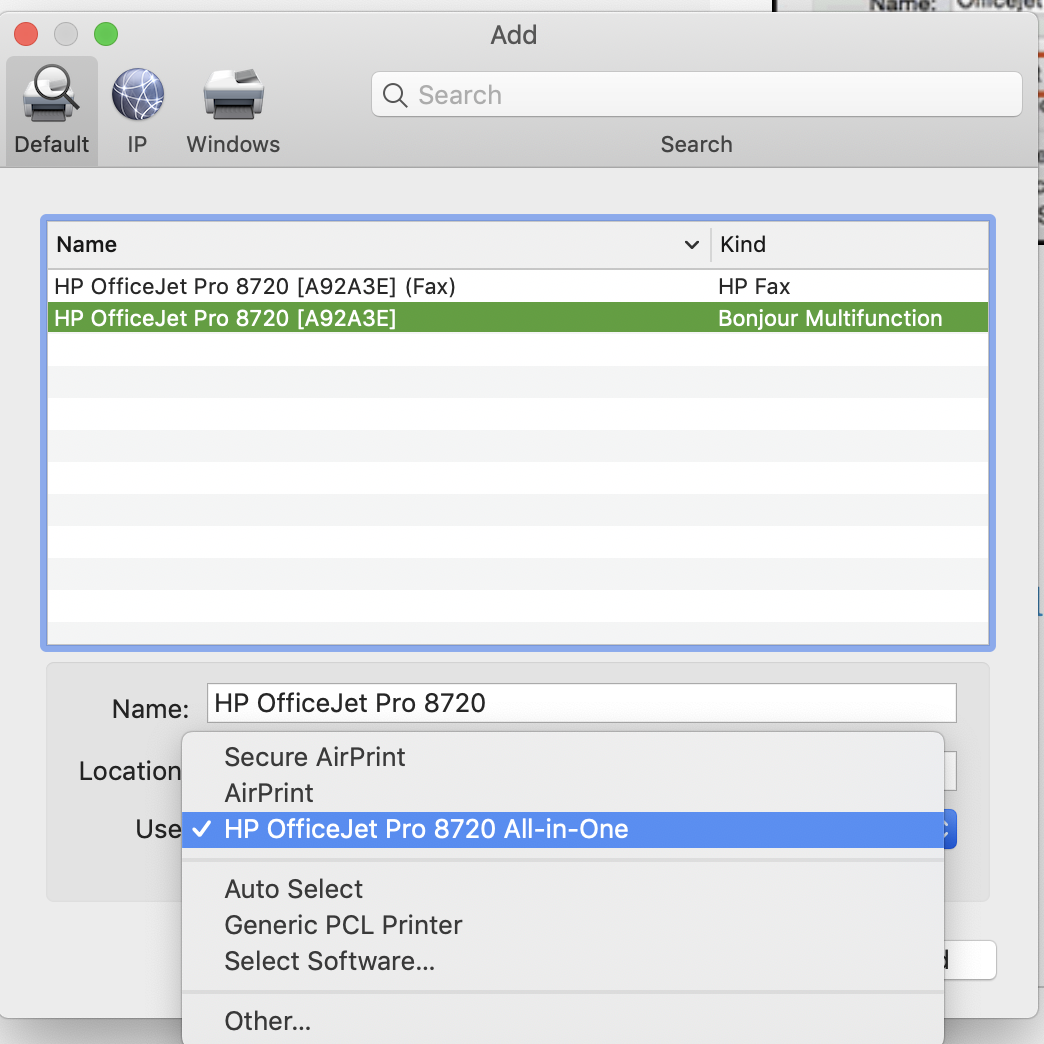1044x1044 pixels.
Task: Select the HP Fax printer entry
Action: click(254, 285)
